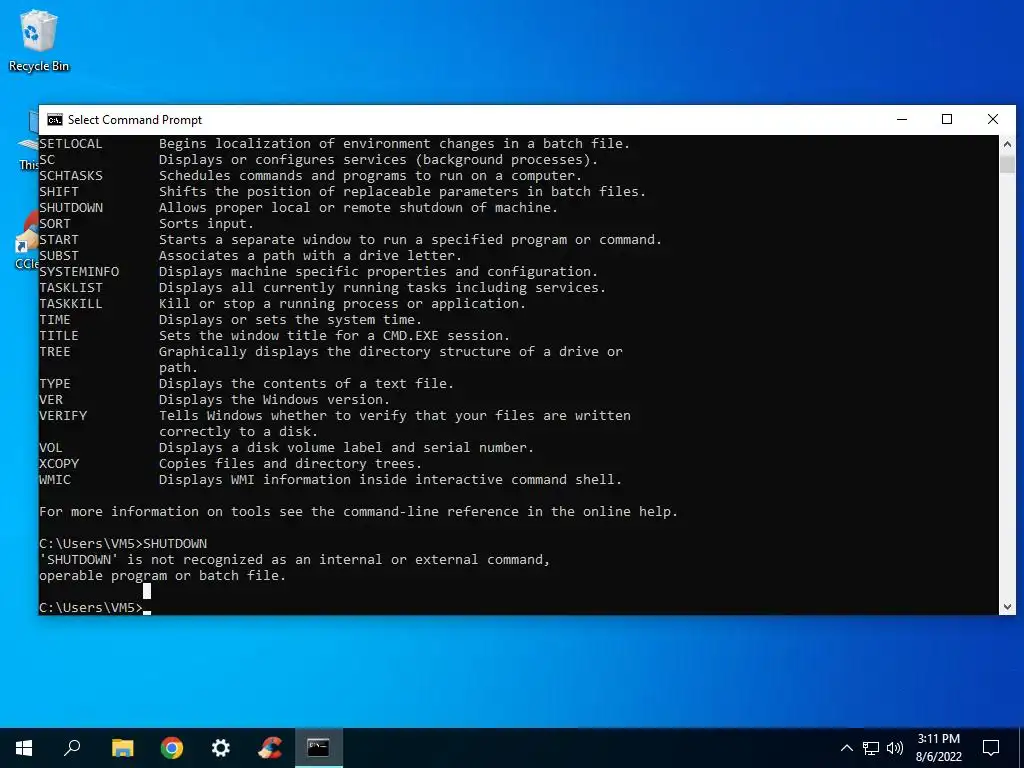Click the SORT command name
This screenshot has height=768, width=1024.
55,223
